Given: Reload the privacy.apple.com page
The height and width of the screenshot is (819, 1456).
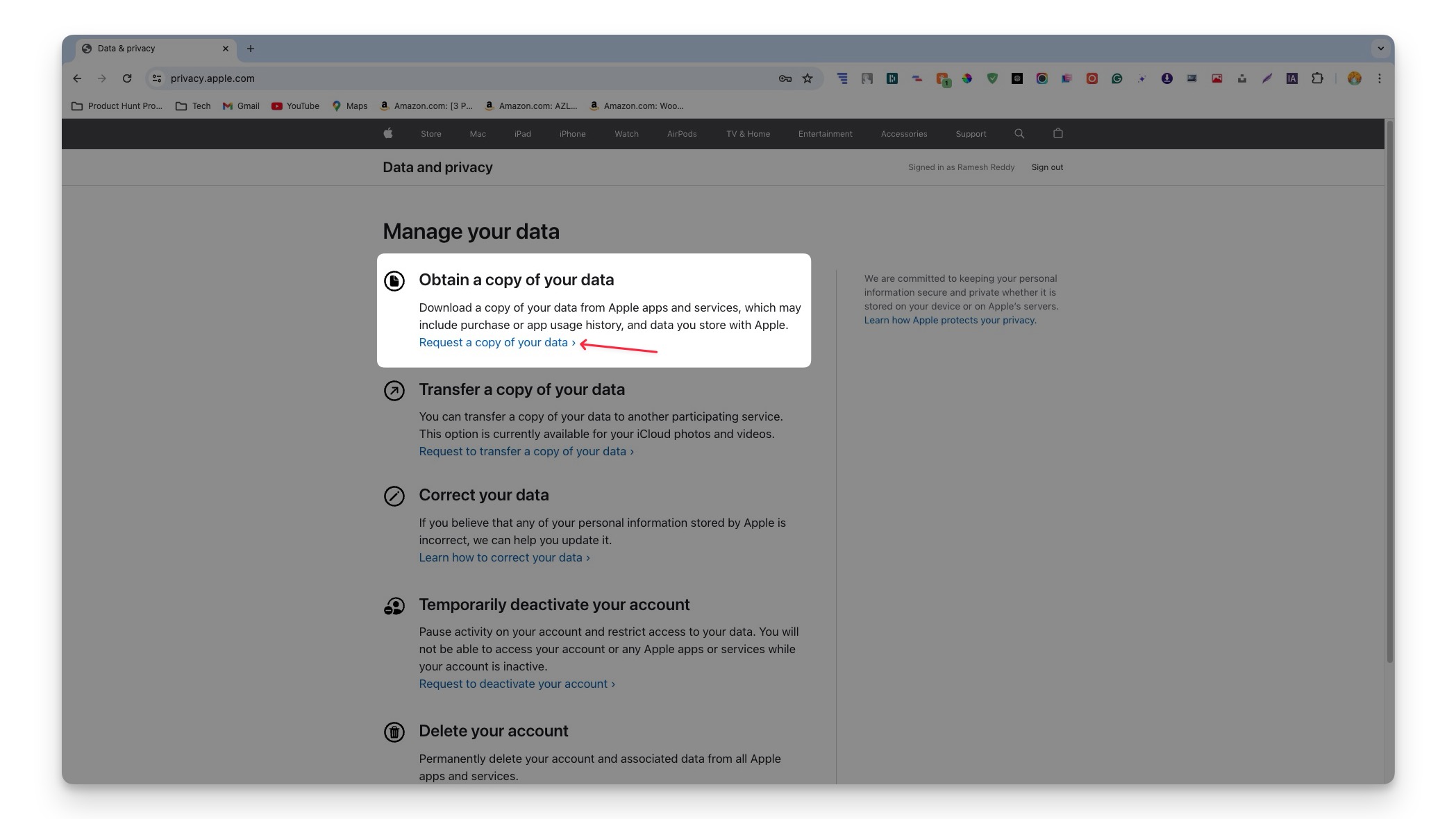Looking at the screenshot, I should click(x=127, y=78).
